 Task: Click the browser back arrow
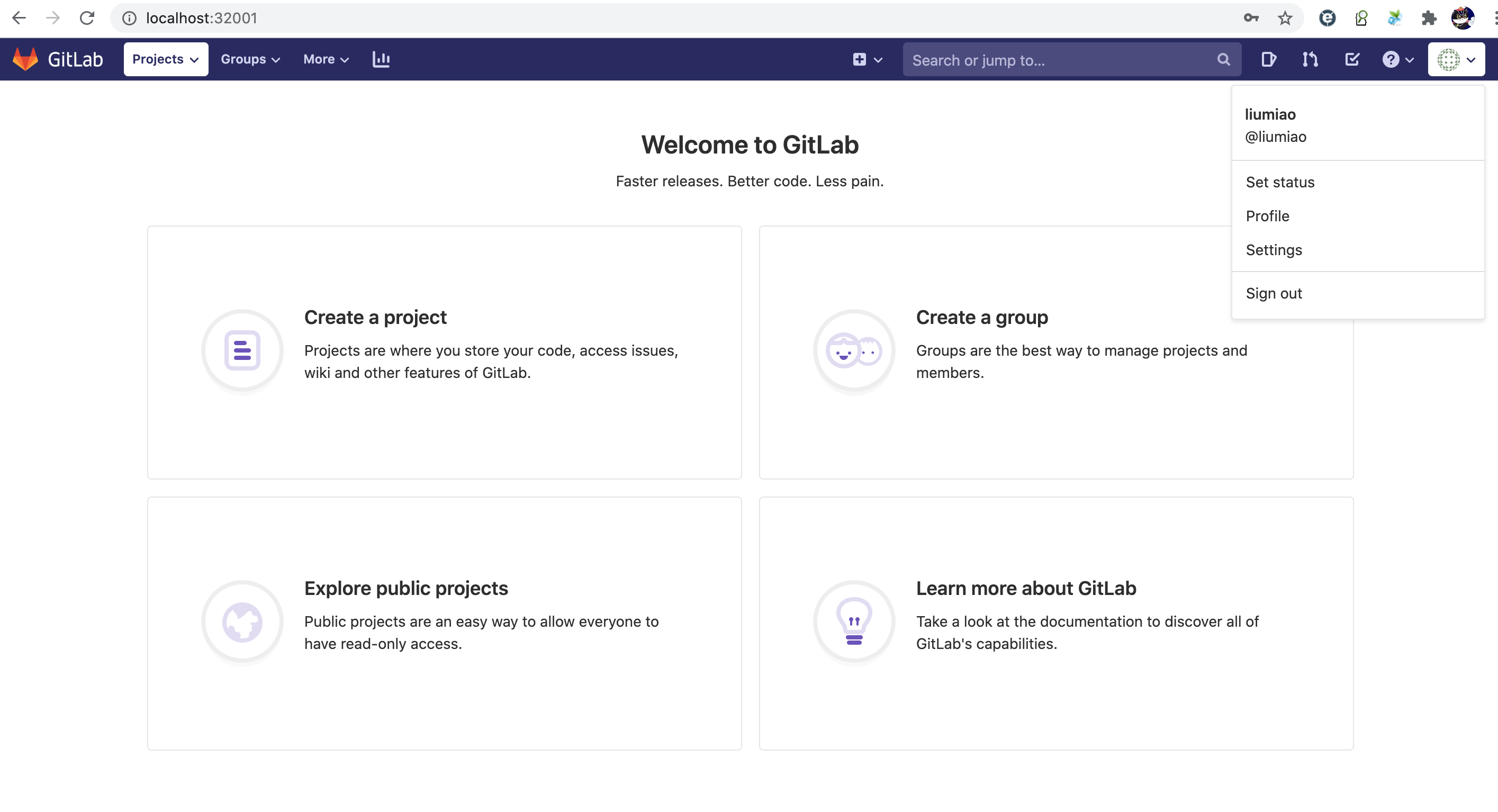click(x=19, y=18)
